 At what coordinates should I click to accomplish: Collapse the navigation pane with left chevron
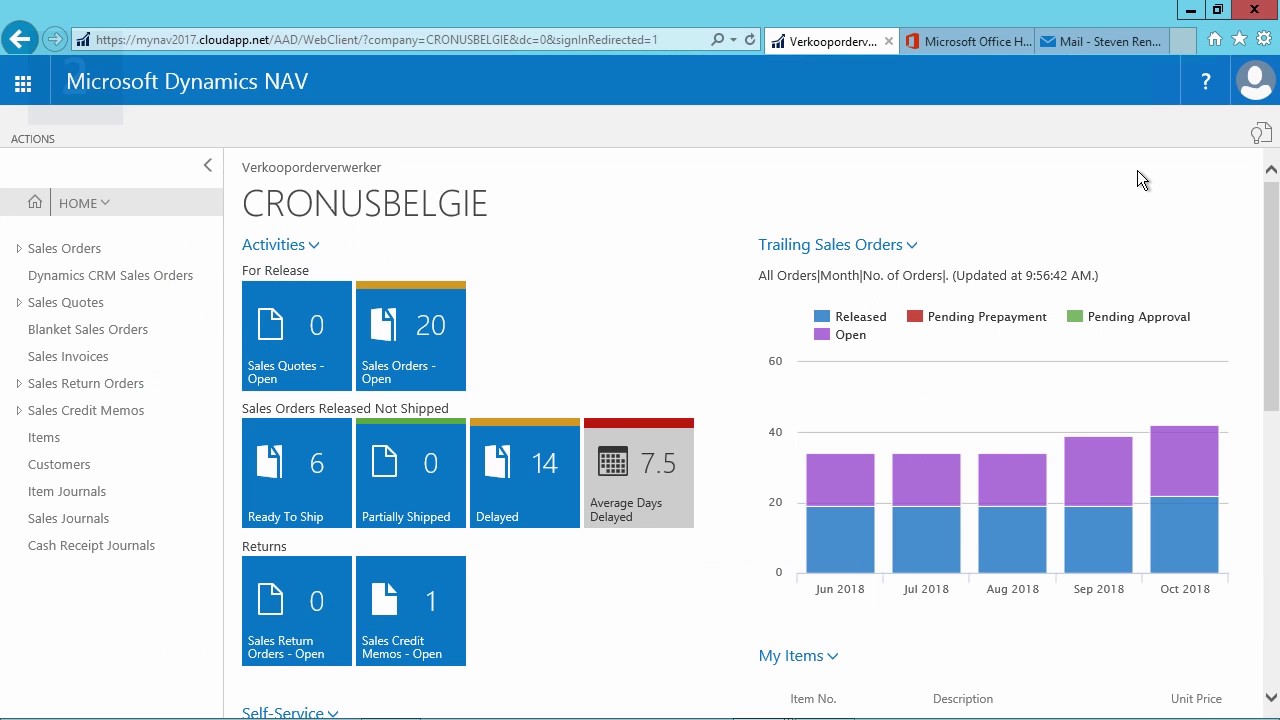point(208,165)
